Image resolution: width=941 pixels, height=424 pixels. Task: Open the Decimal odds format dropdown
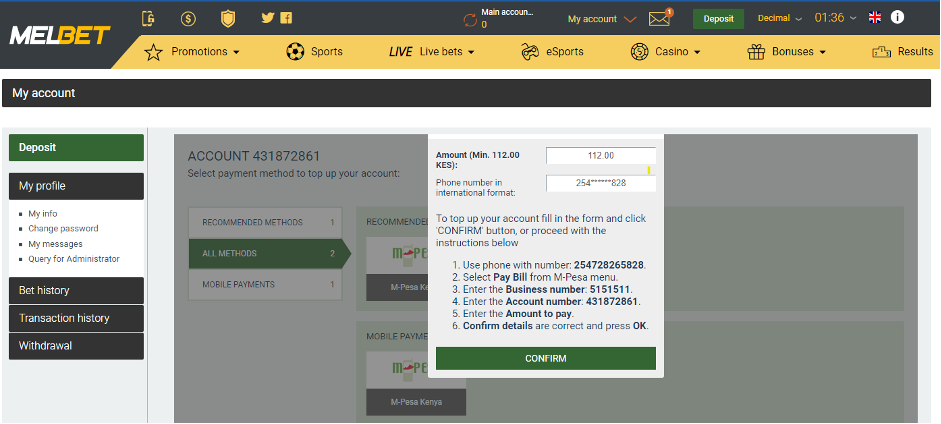[x=780, y=18]
